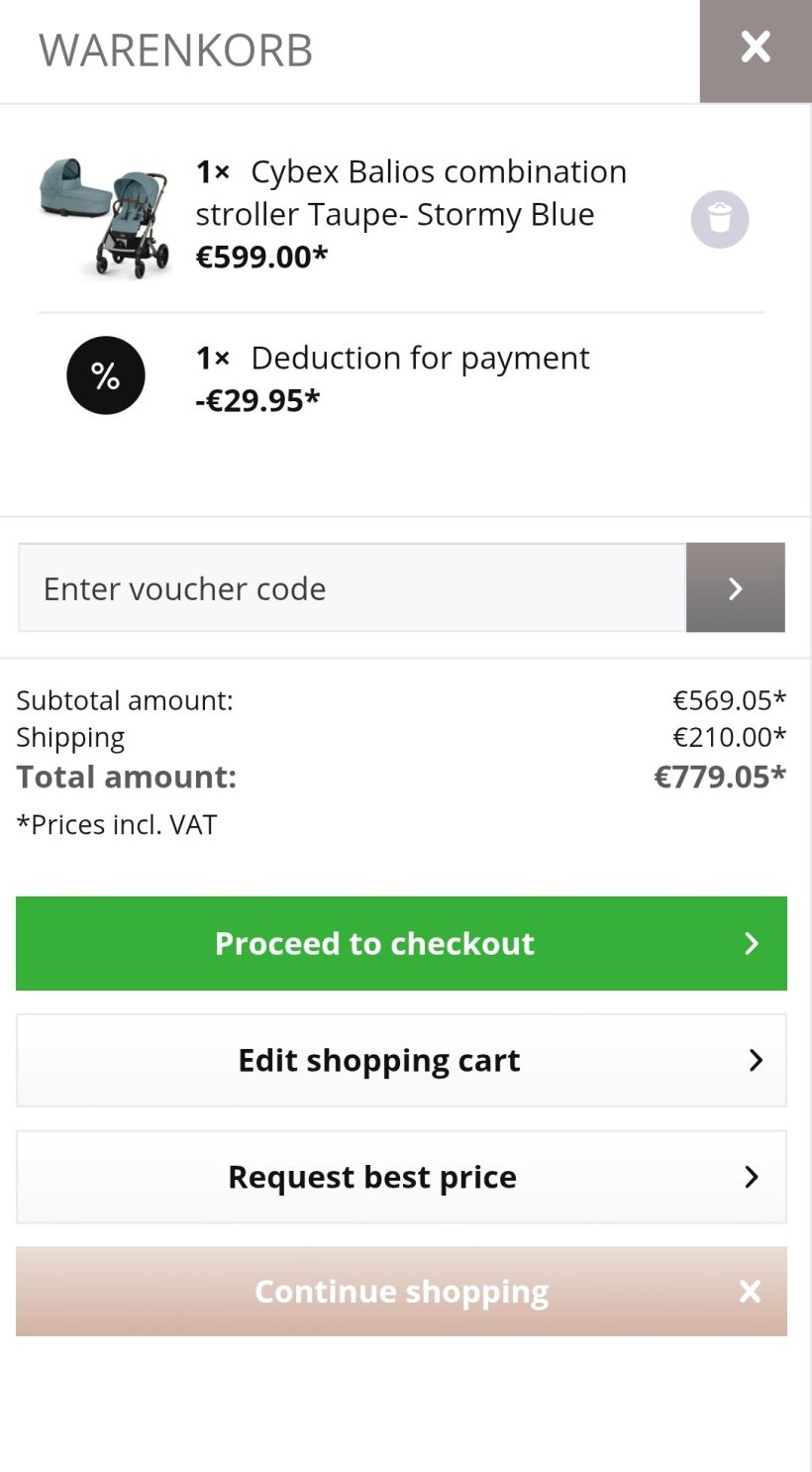812x1472 pixels.
Task: Choose the Request best price label
Action: pyautogui.click(x=372, y=1177)
